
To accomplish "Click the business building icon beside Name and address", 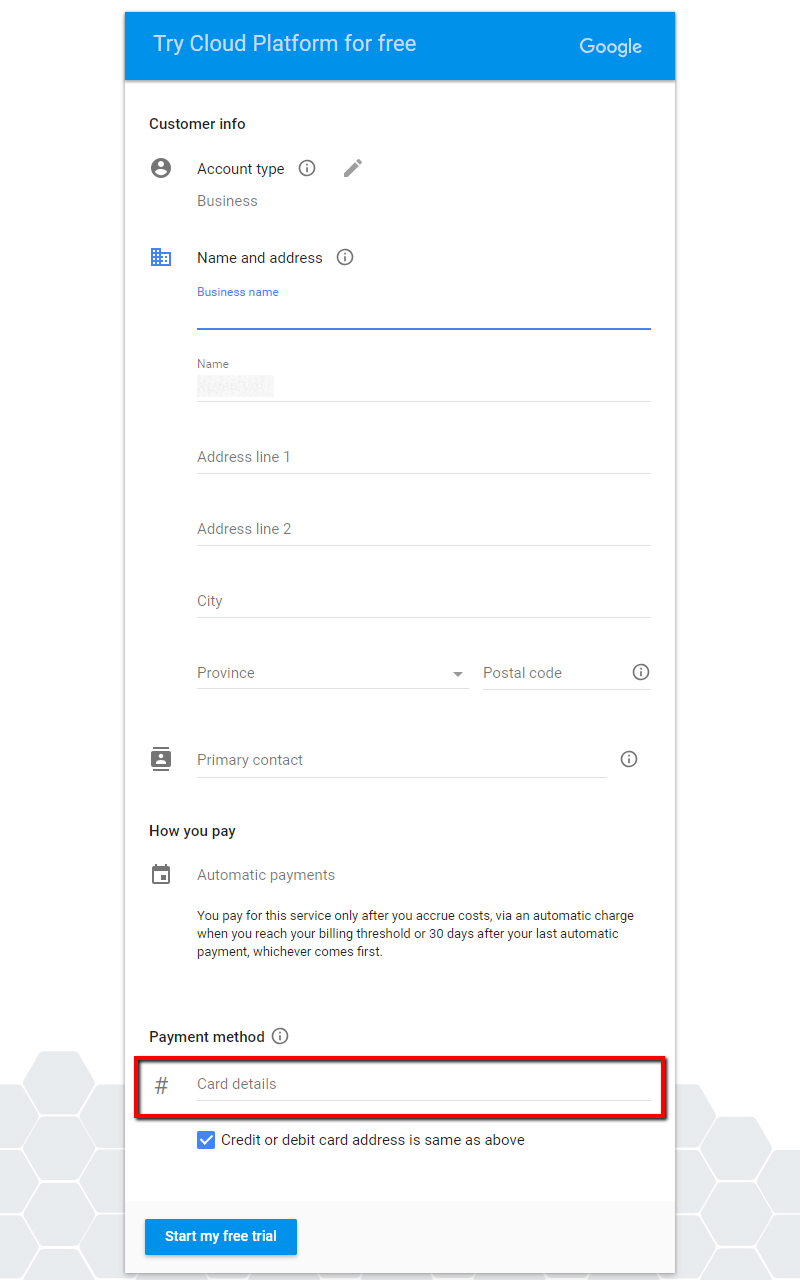I will (x=161, y=256).
